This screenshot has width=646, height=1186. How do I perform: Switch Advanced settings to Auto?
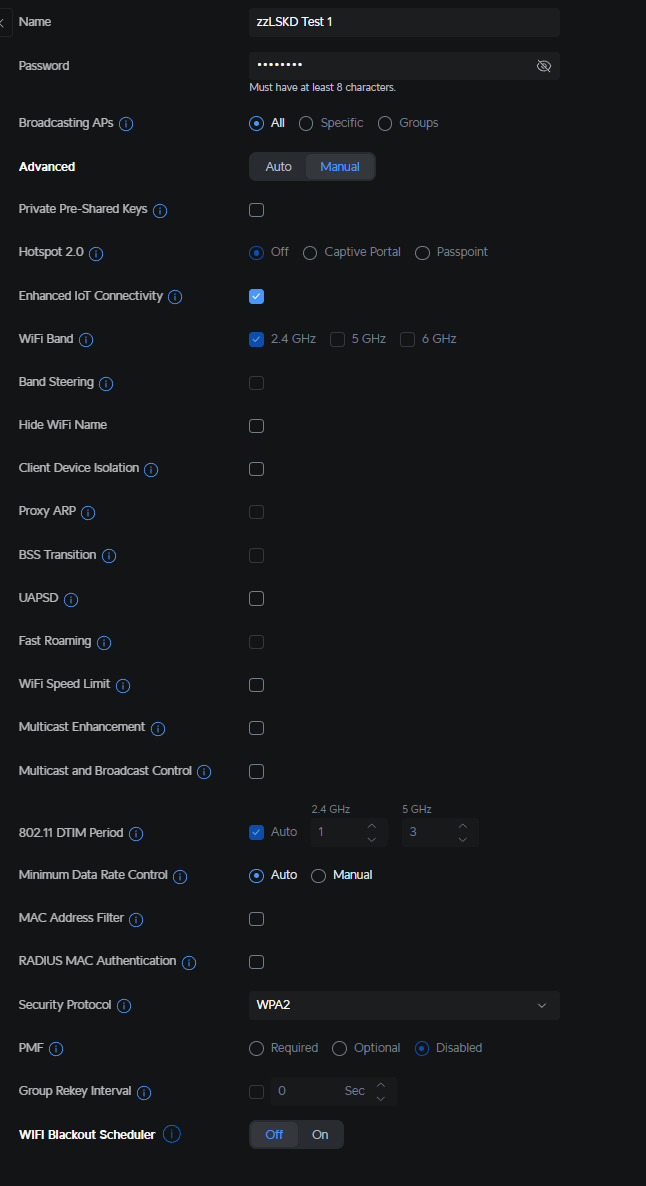coord(278,167)
